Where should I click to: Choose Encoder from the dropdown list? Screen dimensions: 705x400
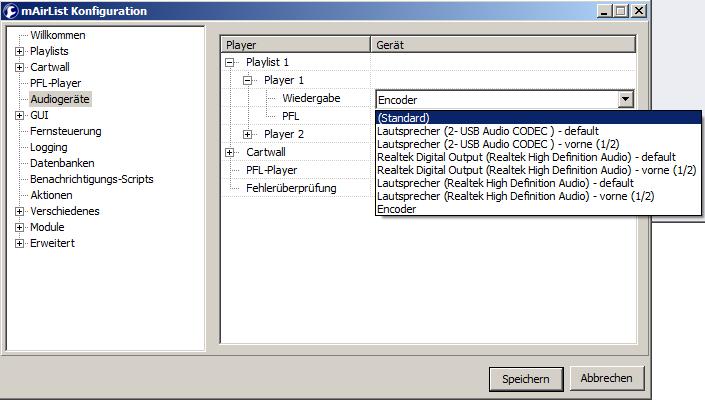click(538, 209)
